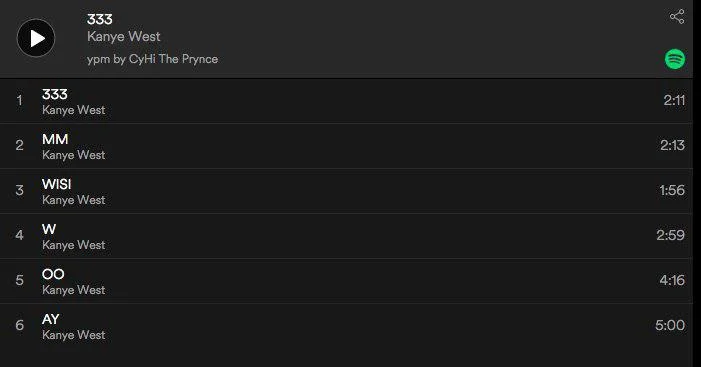Open the Spotify logo link
701x367 pixels.
675,59
